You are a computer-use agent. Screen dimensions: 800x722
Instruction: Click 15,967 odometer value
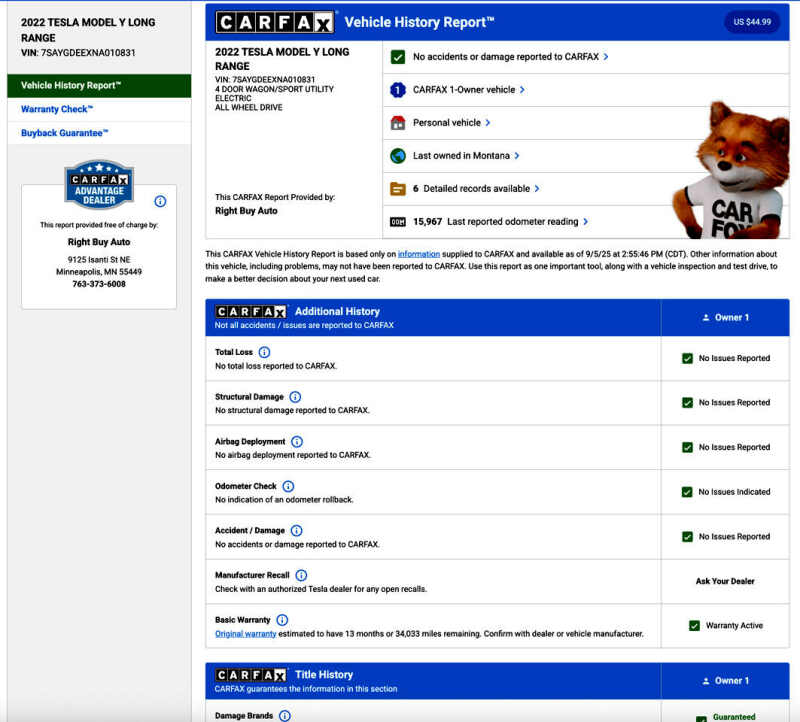point(427,222)
